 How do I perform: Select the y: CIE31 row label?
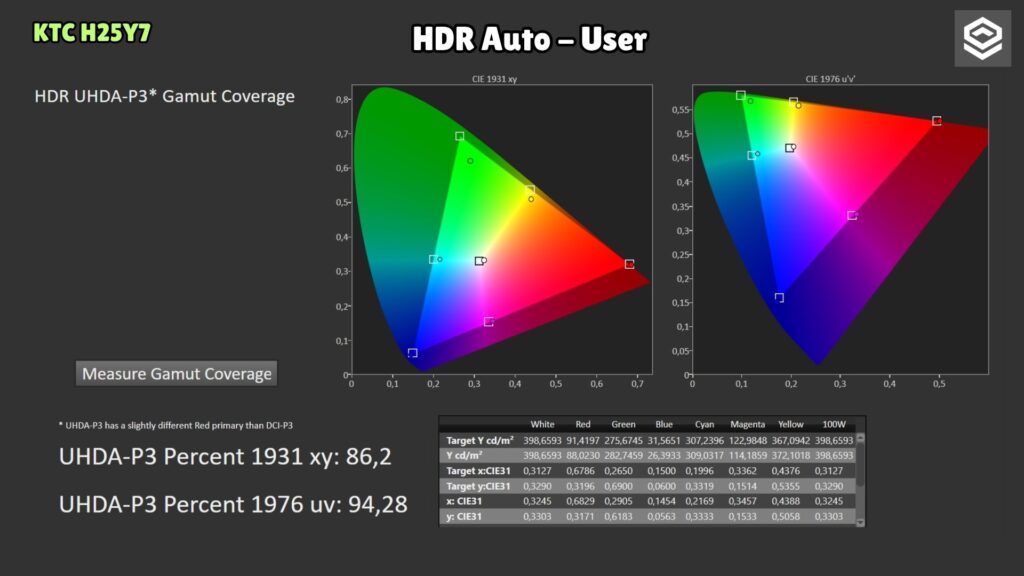tap(464, 517)
